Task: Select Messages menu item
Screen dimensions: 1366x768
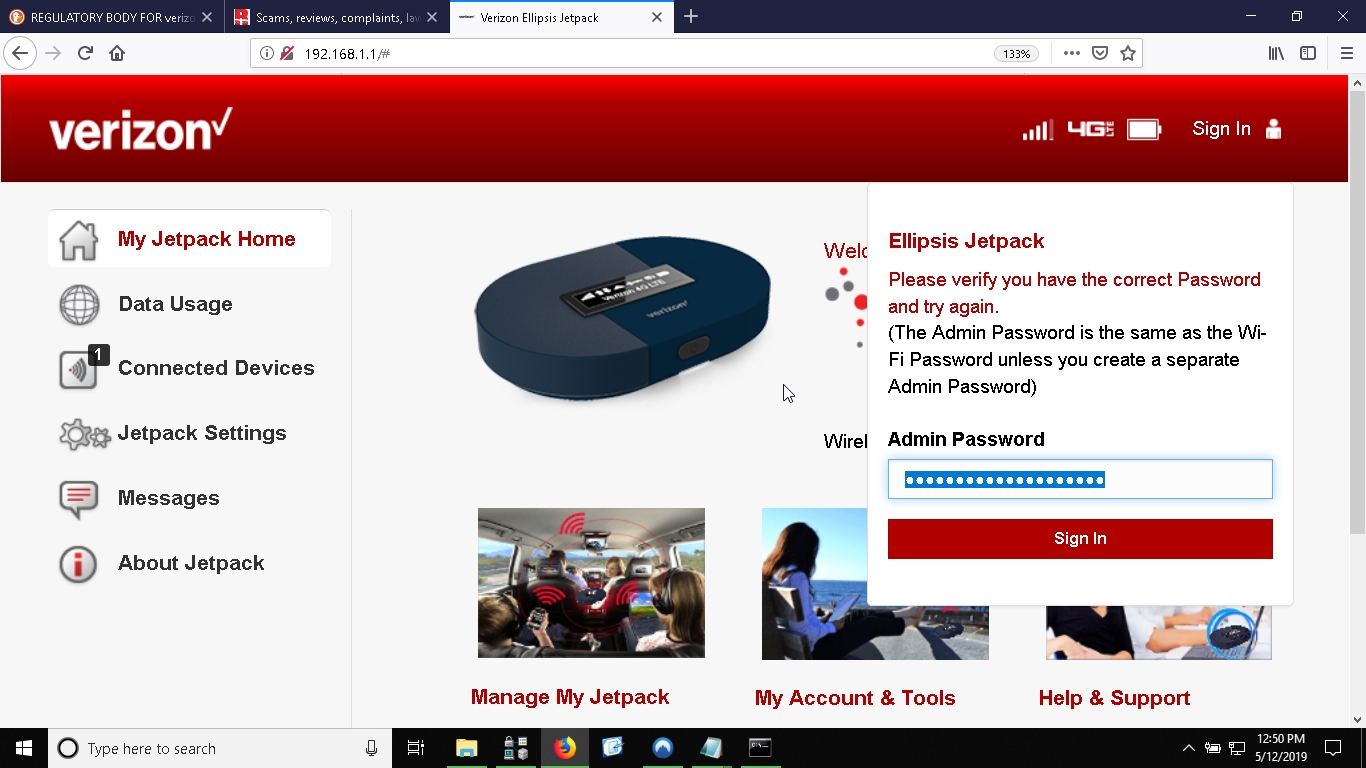Action: 168,498
